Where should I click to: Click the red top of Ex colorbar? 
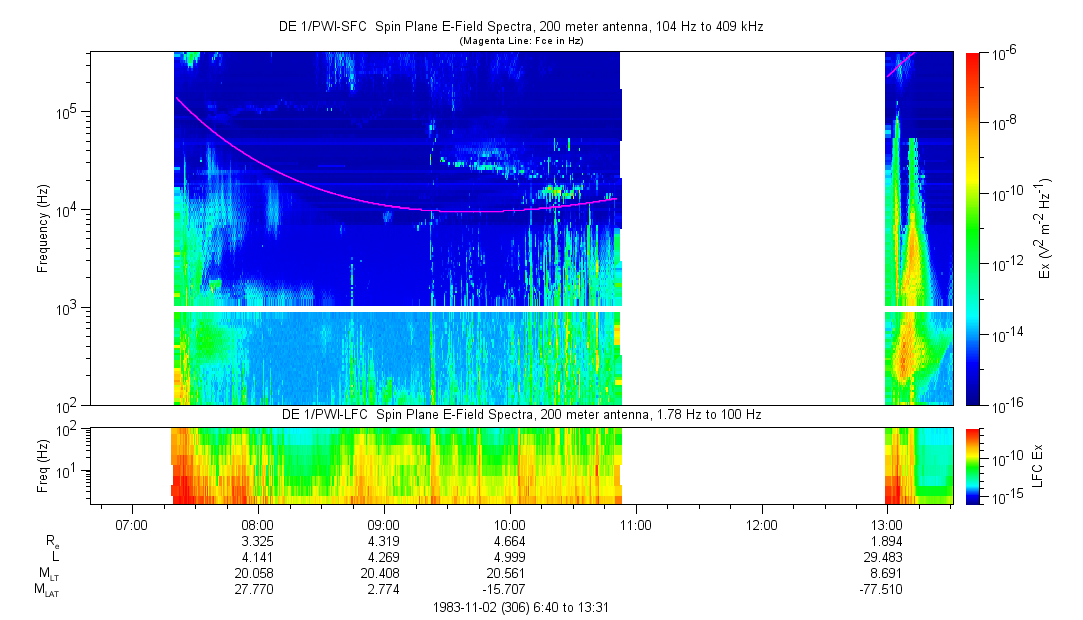click(x=972, y=60)
